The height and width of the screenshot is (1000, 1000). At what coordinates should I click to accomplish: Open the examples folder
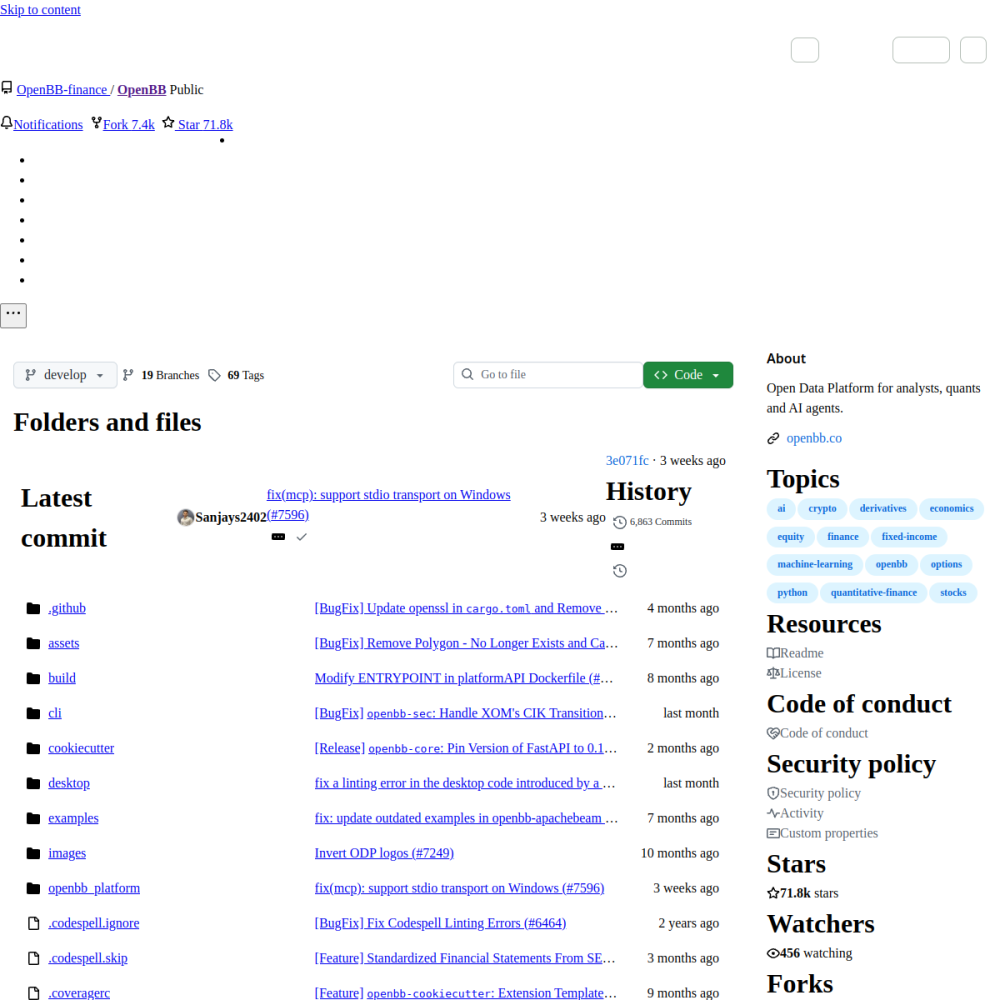[x=73, y=819]
